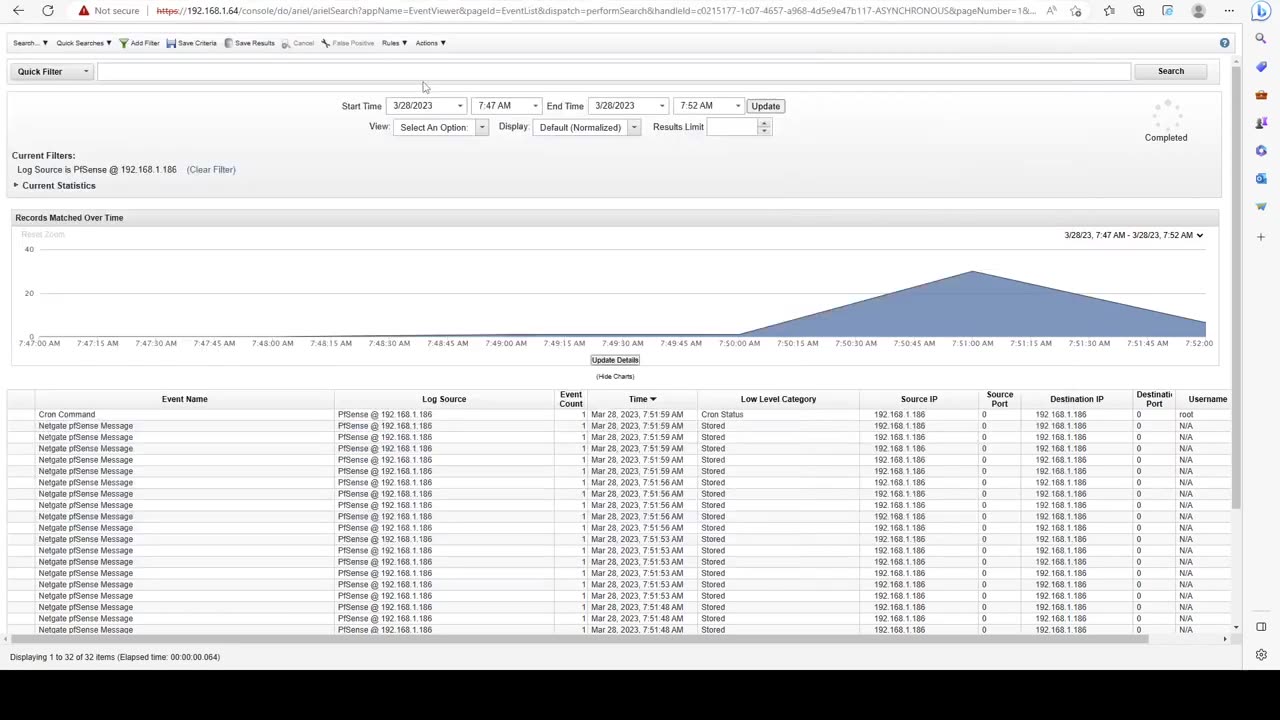Open the sidebar Tools briefcase icon
Viewport: 1280px width, 720px height.
point(1261,95)
